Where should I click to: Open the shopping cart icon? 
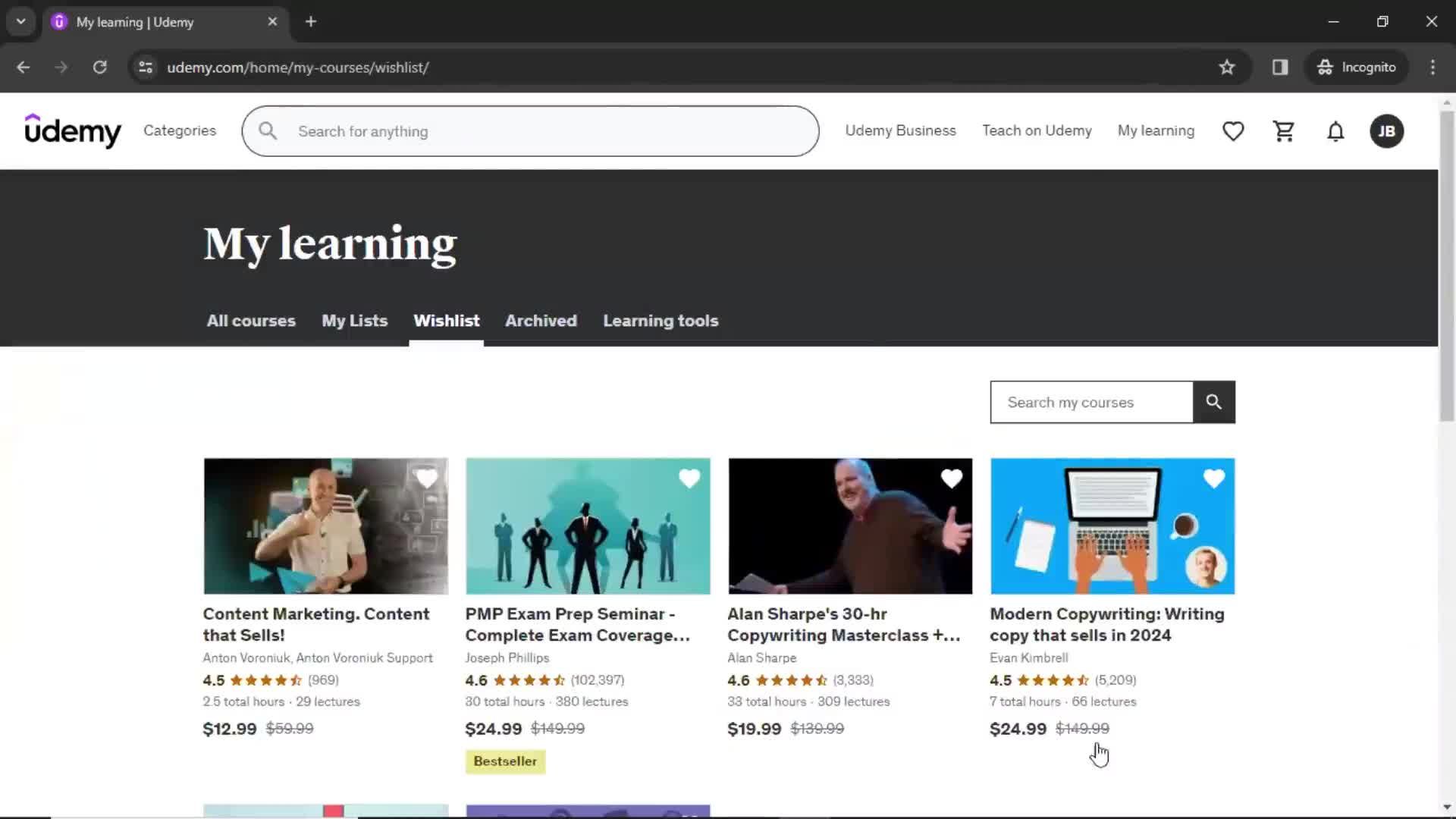(1284, 131)
